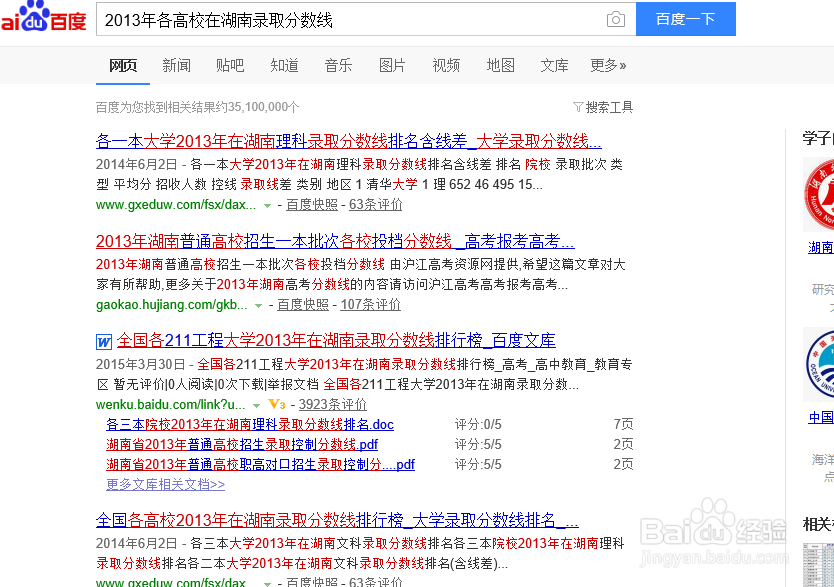Switch to the 地图 tab
Viewport: 834px width, 587px height.
[501, 65]
